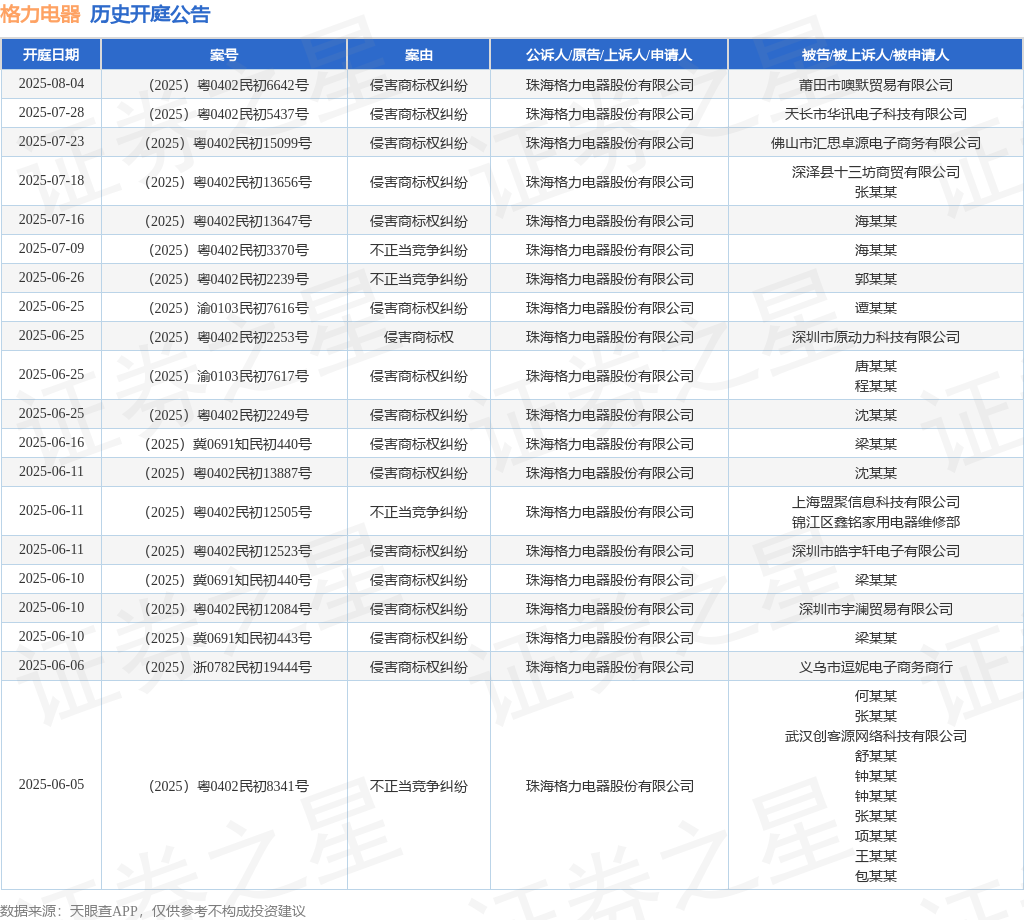This screenshot has width=1024, height=920.
Task: Click defendant 程某某
Action: pyautogui.click(x=875, y=386)
